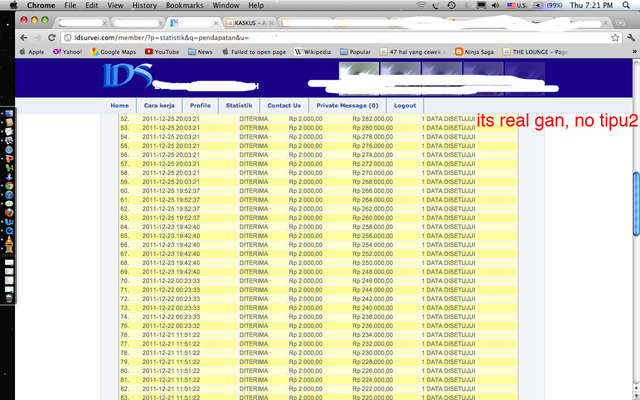Go to the Statistik page link
The image size is (640, 400).
point(239,105)
